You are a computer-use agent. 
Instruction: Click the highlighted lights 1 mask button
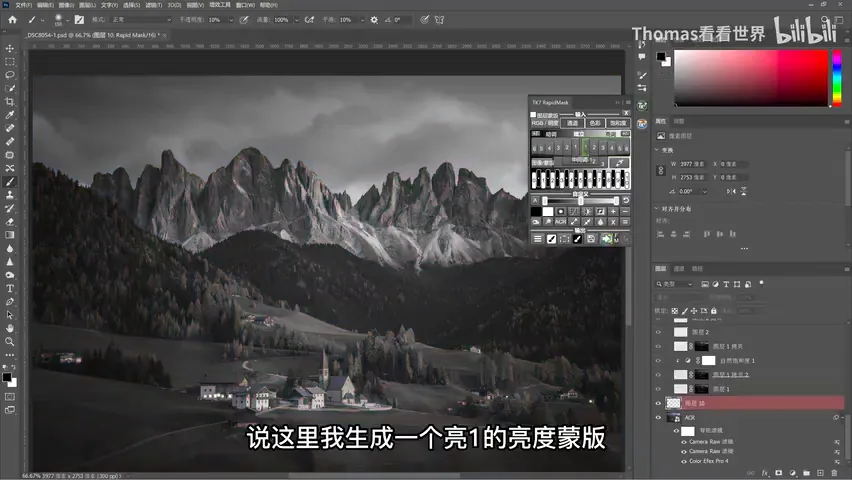tap(585, 147)
